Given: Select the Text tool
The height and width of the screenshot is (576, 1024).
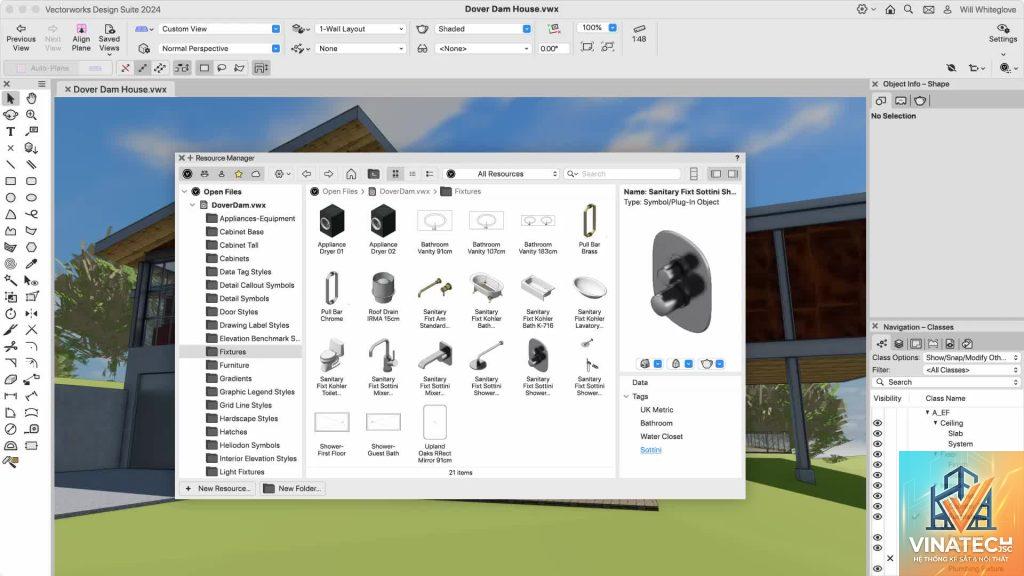Looking at the screenshot, I should pyautogui.click(x=10, y=131).
